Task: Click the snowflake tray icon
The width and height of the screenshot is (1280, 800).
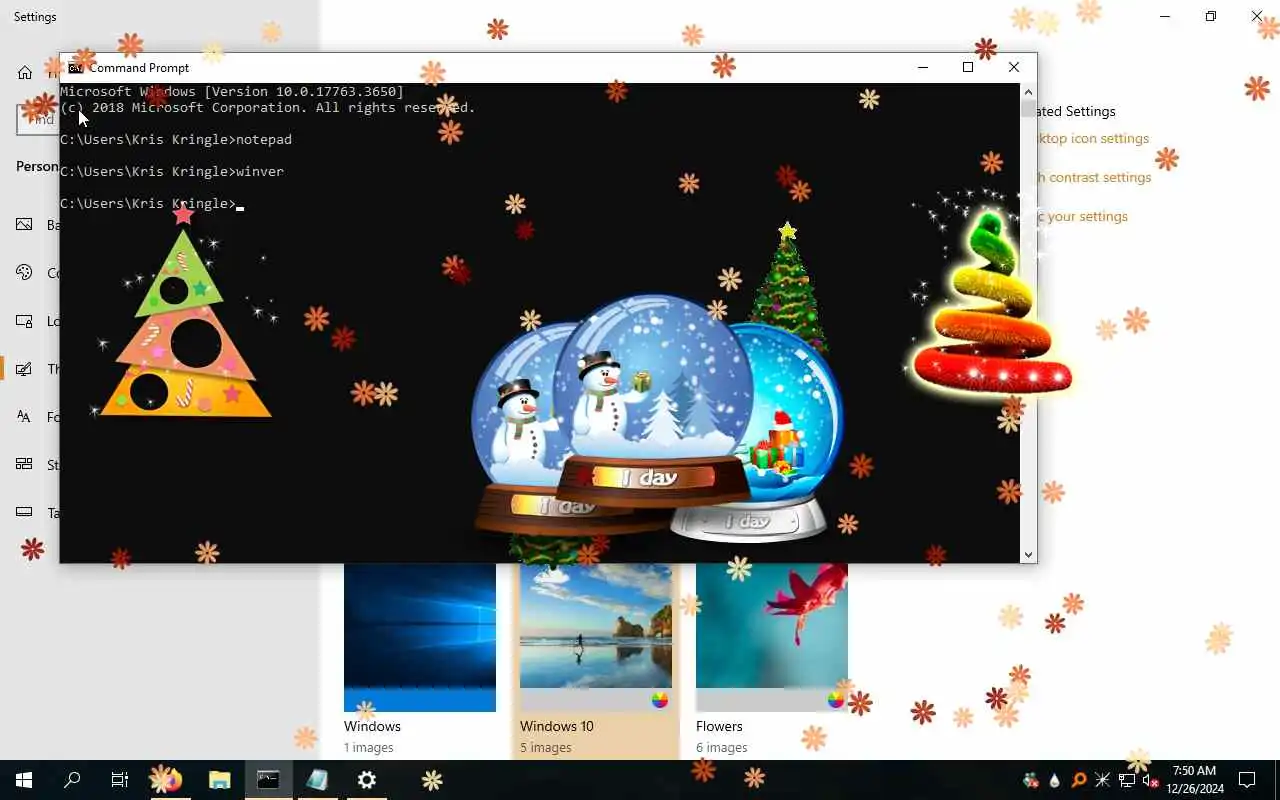Action: pyautogui.click(x=1102, y=780)
